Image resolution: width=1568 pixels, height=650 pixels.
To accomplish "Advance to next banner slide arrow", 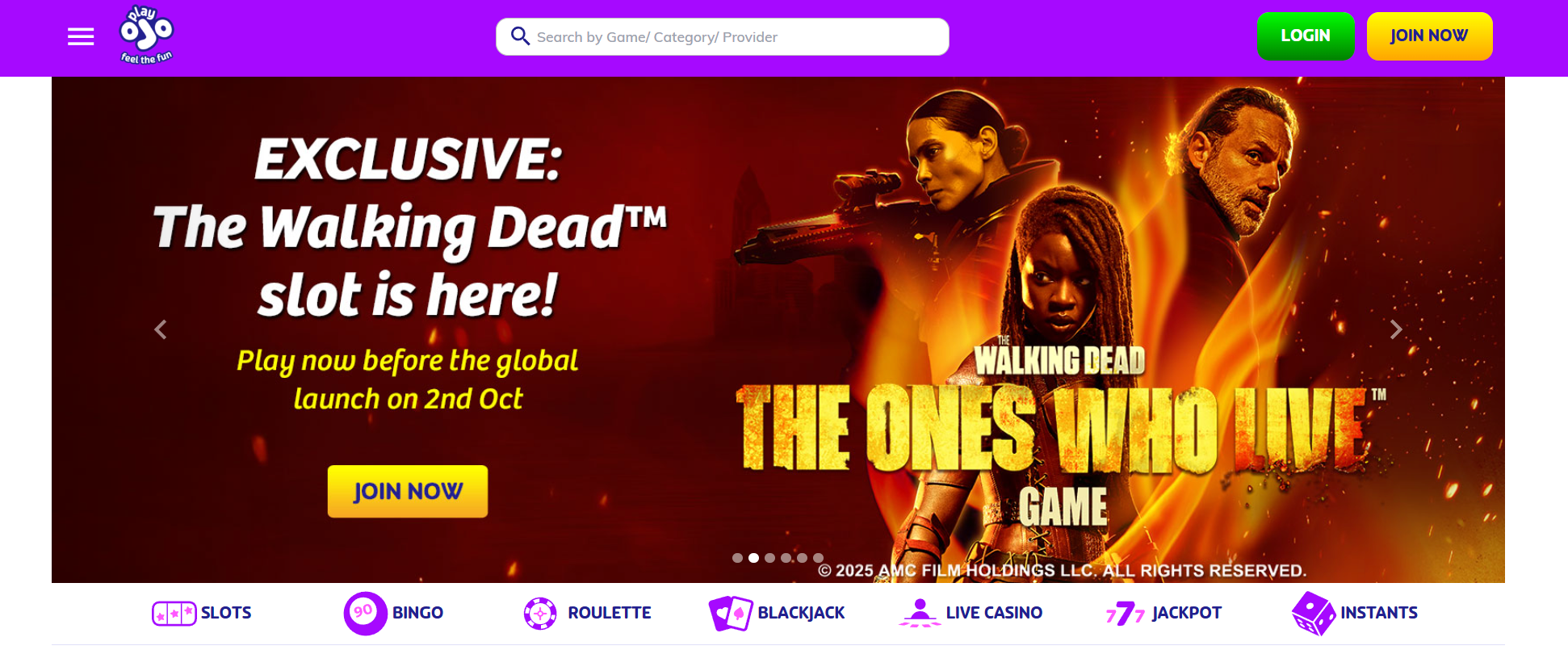I will tap(1396, 329).
